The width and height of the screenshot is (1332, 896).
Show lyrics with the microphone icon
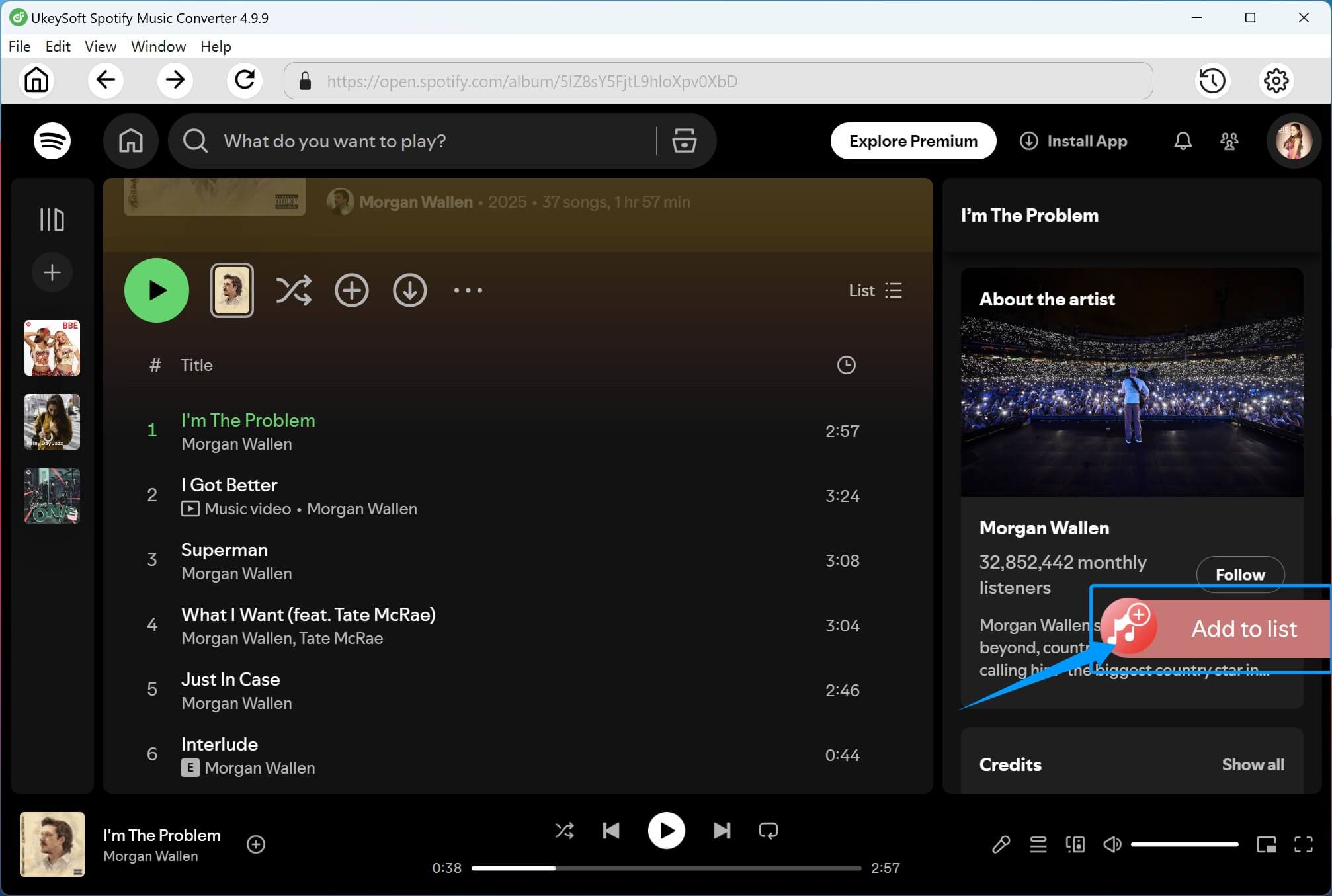click(1001, 844)
